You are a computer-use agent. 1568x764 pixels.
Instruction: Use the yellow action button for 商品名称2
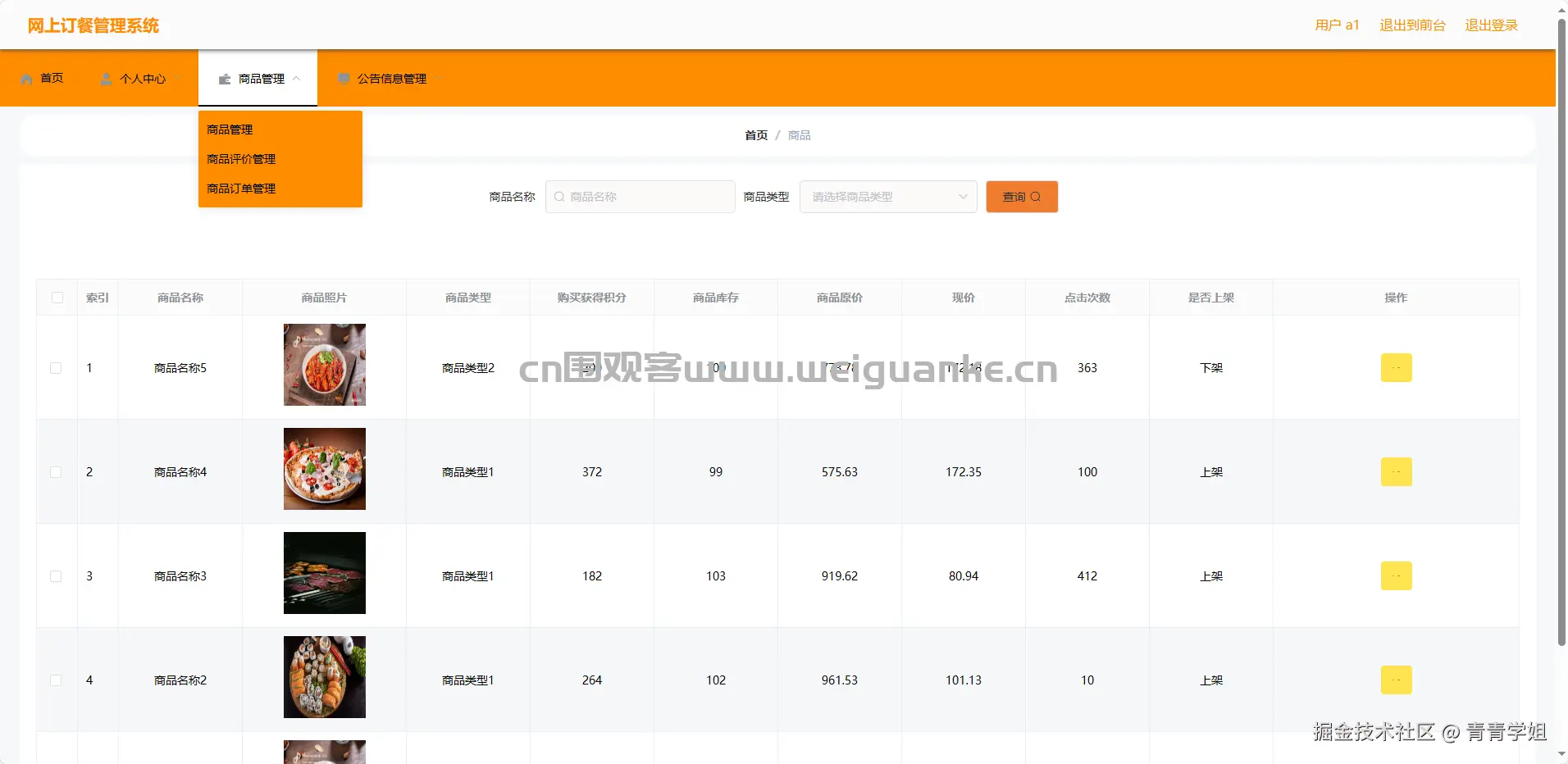(1397, 680)
